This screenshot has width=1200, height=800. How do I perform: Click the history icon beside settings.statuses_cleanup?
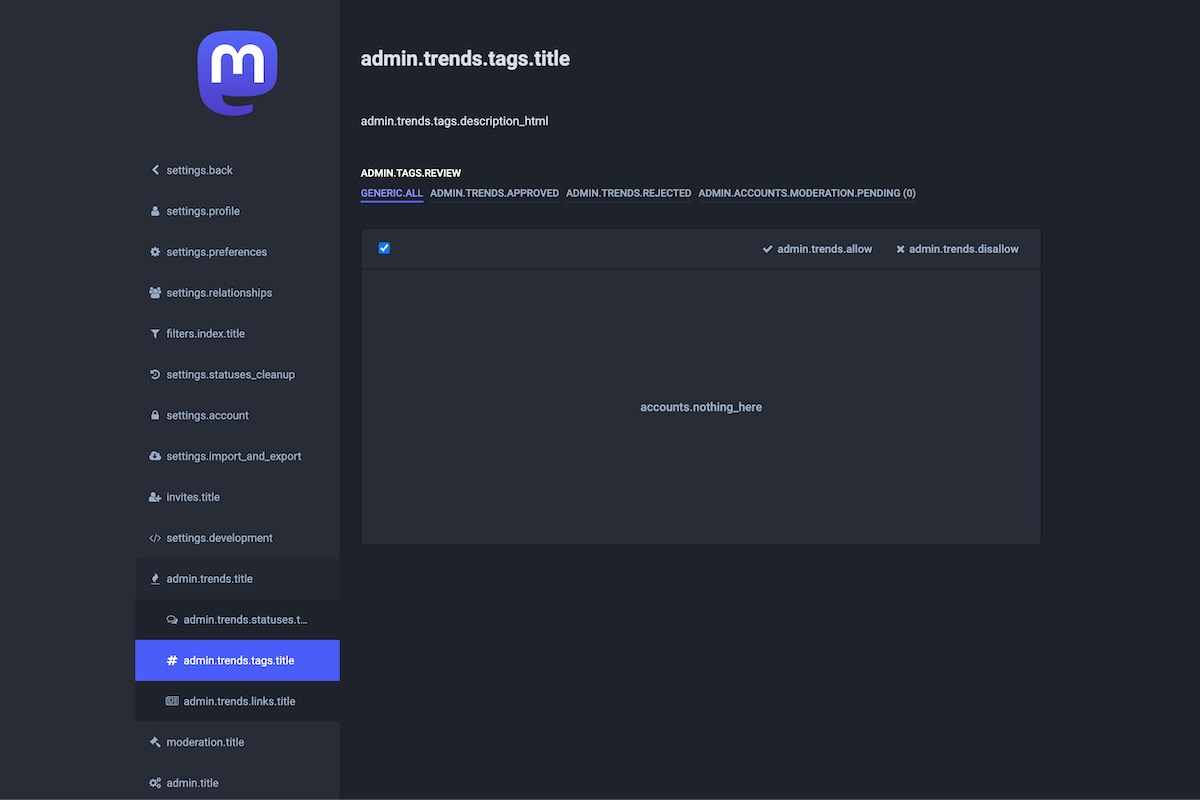point(155,375)
